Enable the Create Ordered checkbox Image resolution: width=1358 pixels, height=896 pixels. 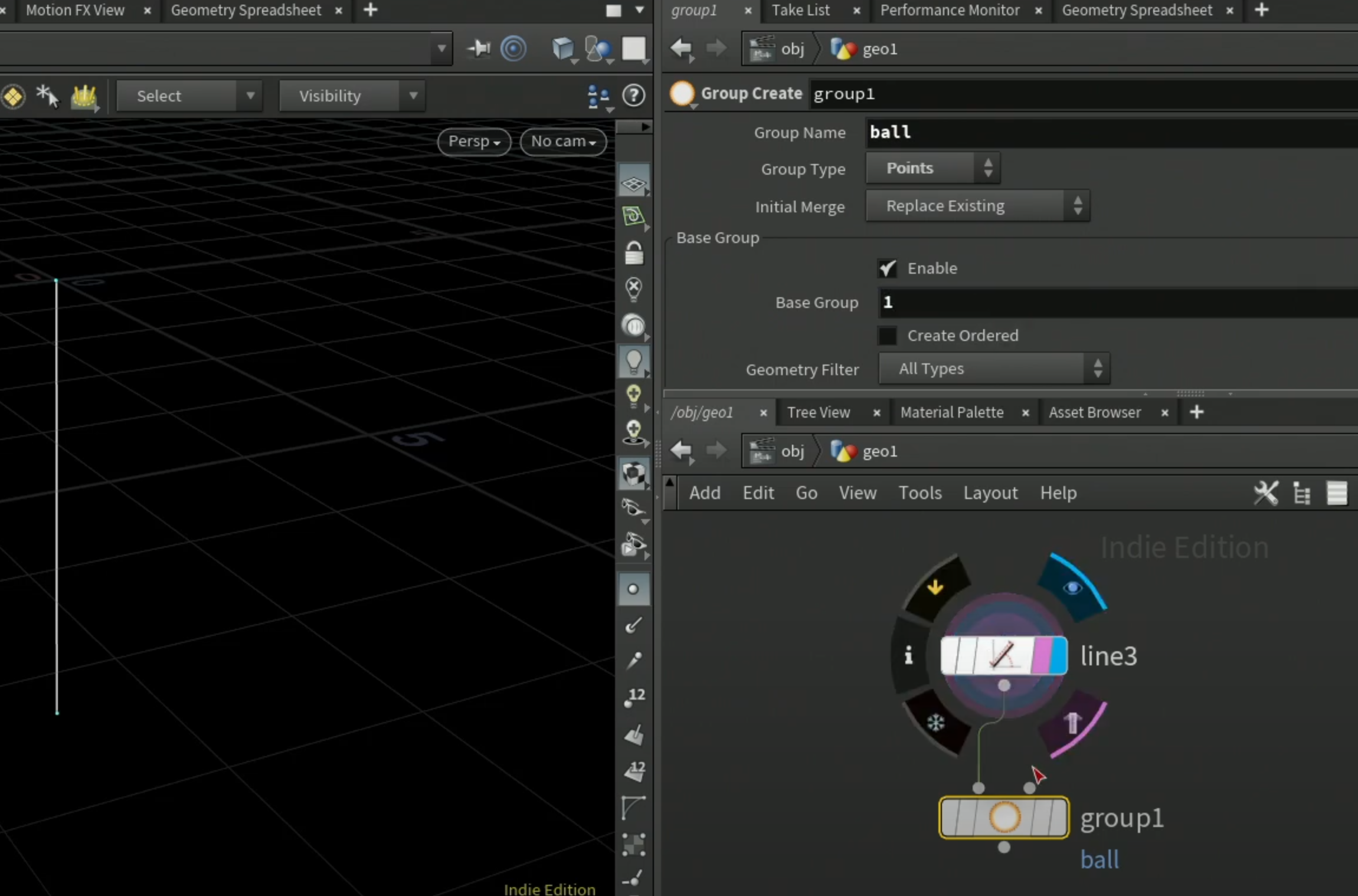pos(887,336)
